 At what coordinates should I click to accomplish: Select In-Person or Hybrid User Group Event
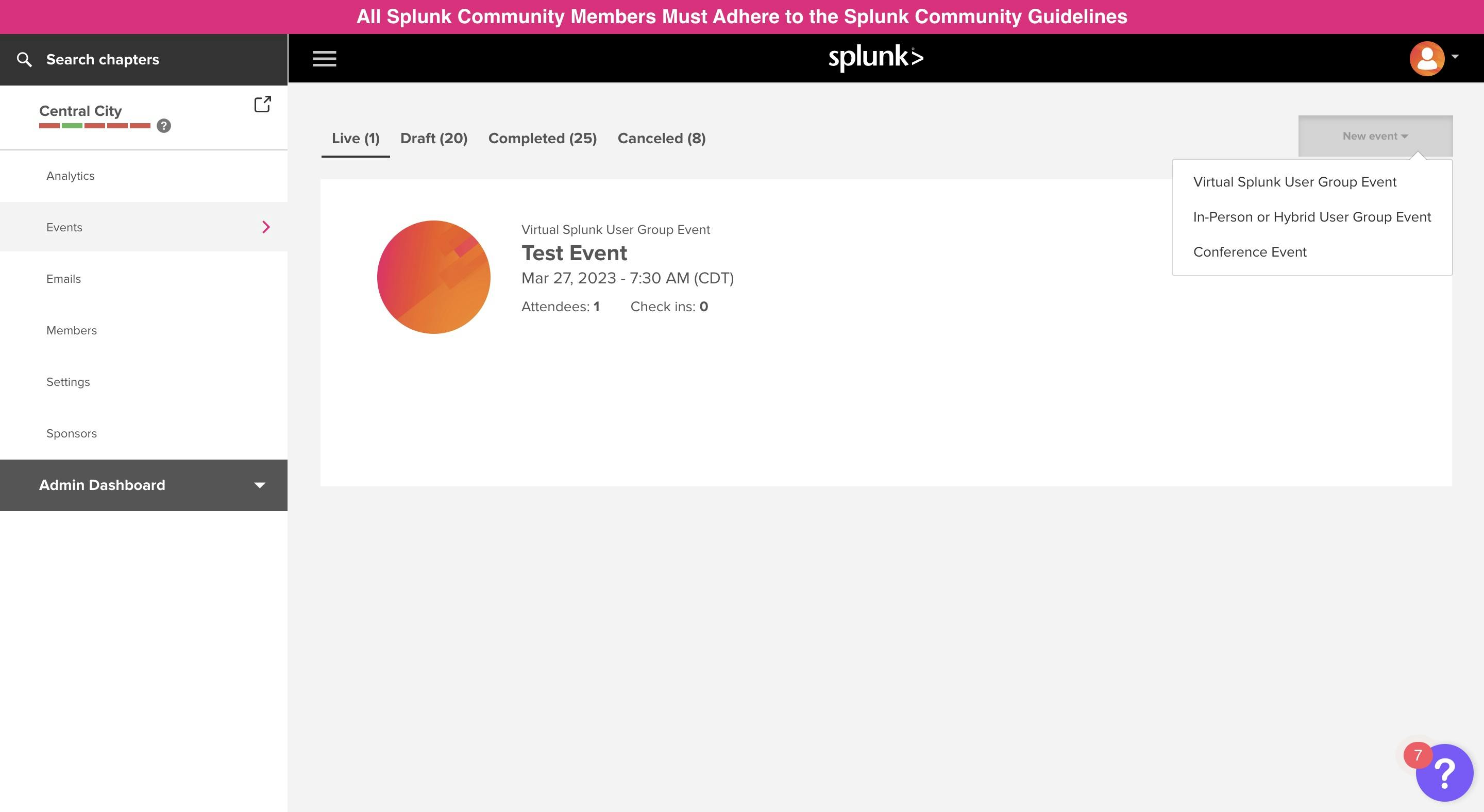(1312, 217)
